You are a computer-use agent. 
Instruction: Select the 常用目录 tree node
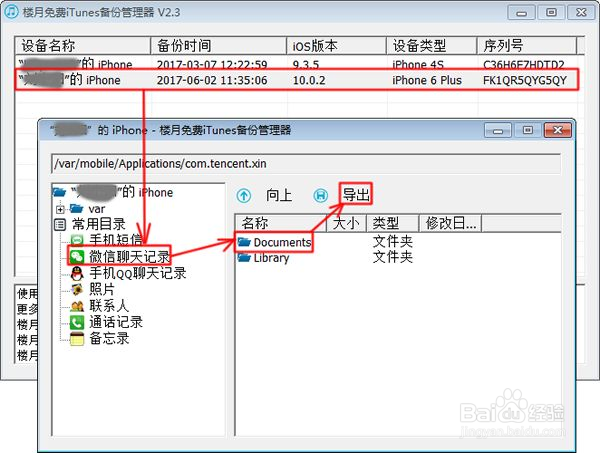[99, 224]
